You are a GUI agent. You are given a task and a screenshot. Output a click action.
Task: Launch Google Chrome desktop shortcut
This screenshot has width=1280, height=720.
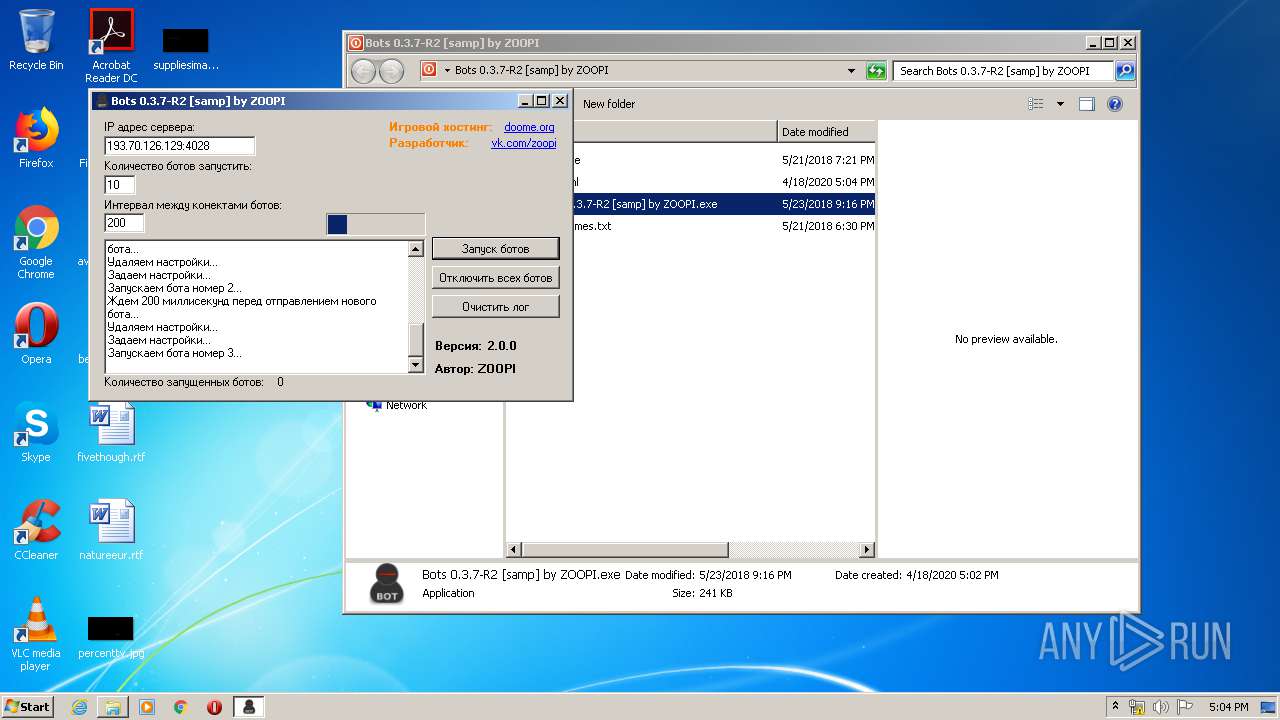(x=36, y=243)
